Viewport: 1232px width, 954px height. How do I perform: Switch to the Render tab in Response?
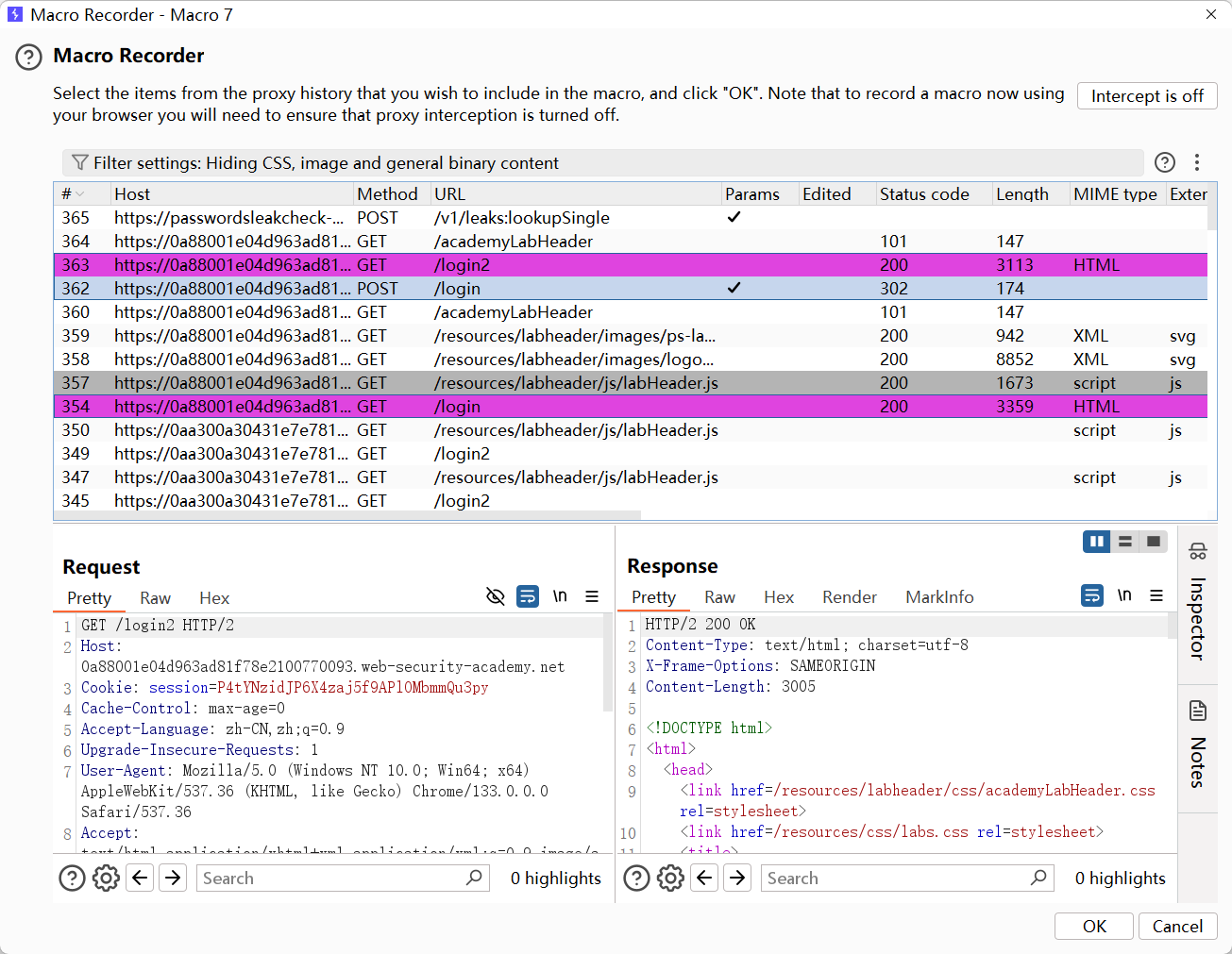click(849, 597)
